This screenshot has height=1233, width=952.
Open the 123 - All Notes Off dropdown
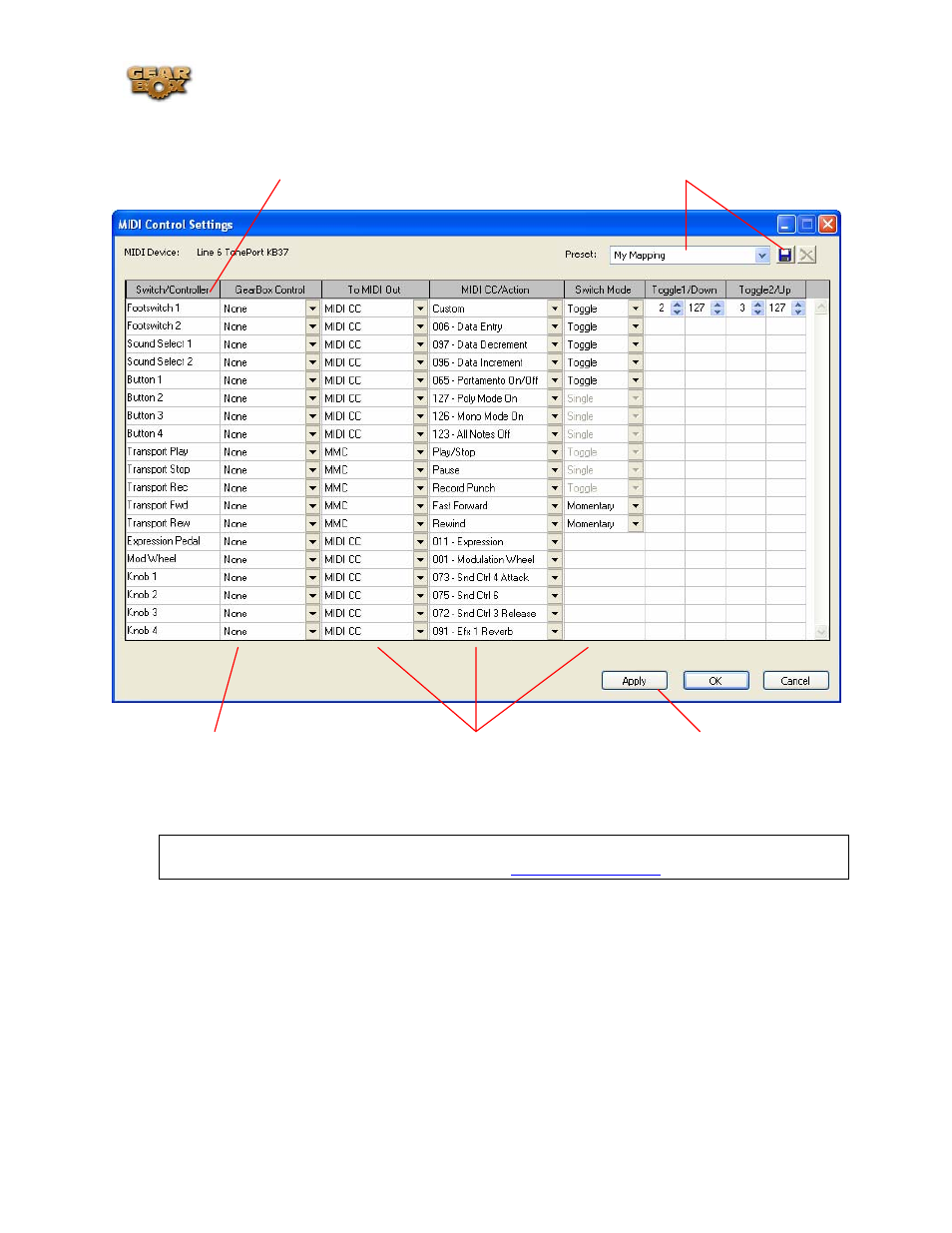(555, 434)
